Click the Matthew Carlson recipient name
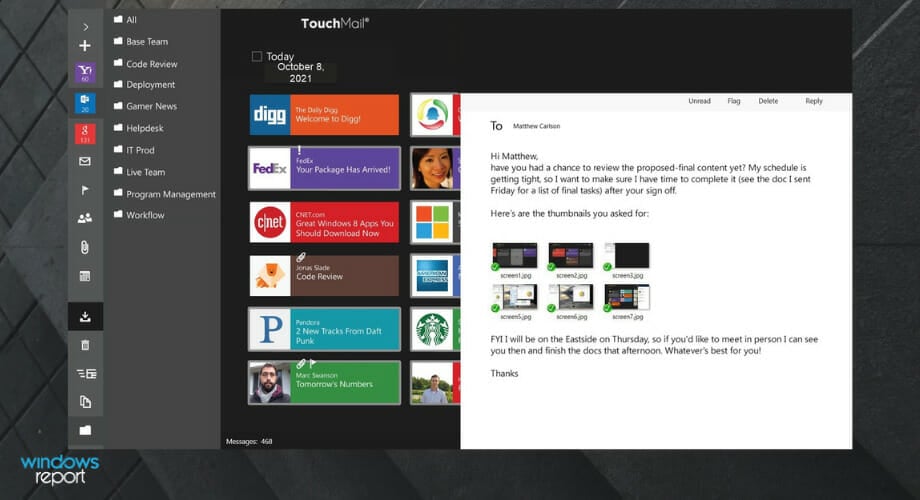Screen dimensions: 920x500 pos(536,126)
